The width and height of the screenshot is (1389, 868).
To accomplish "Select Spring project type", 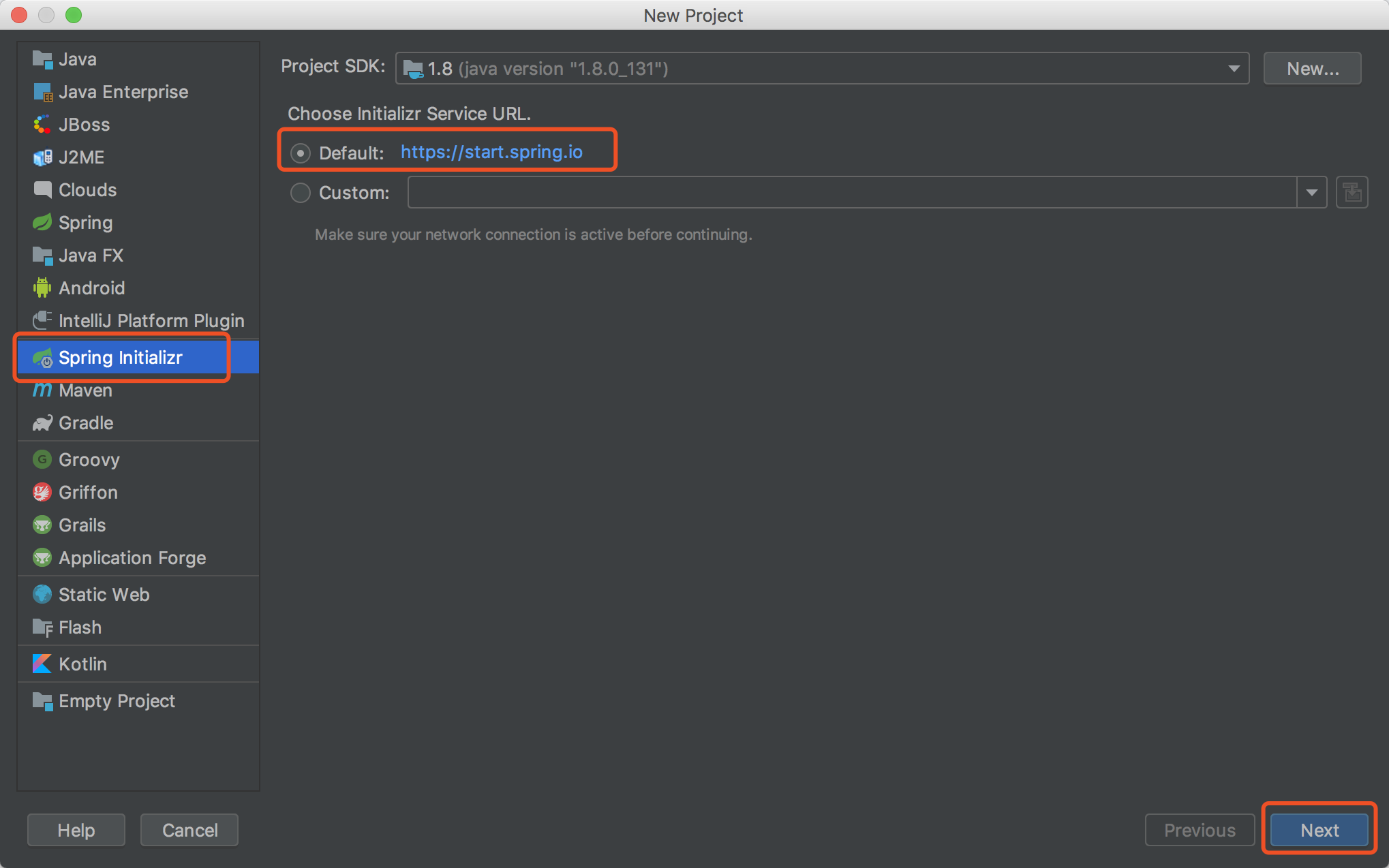I will 85,222.
